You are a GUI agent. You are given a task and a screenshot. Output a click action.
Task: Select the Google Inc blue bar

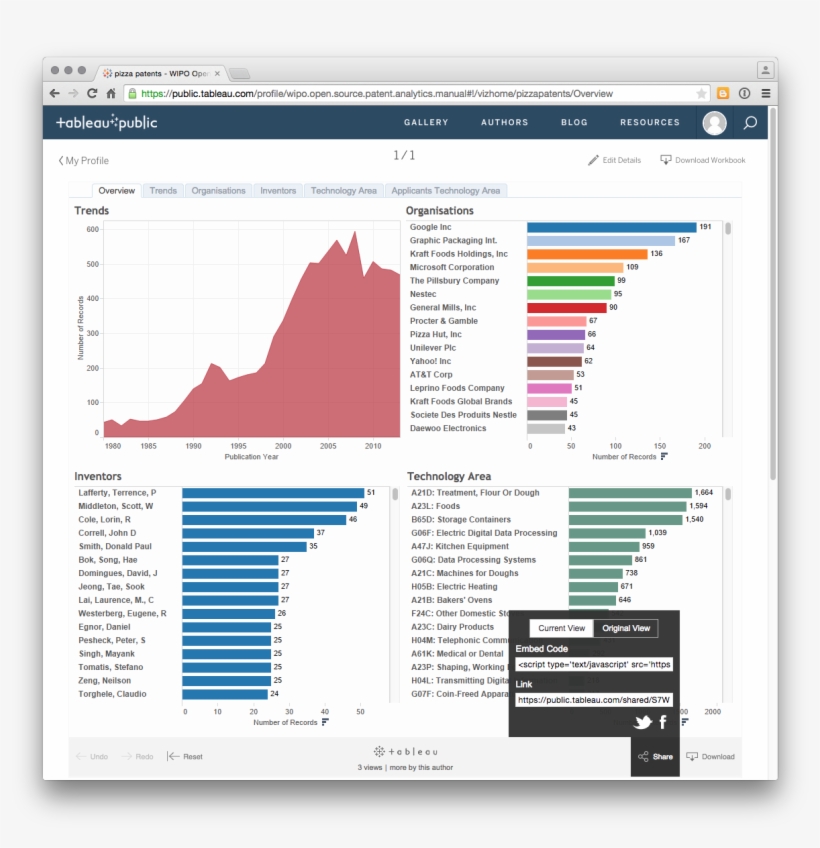pyautogui.click(x=612, y=227)
